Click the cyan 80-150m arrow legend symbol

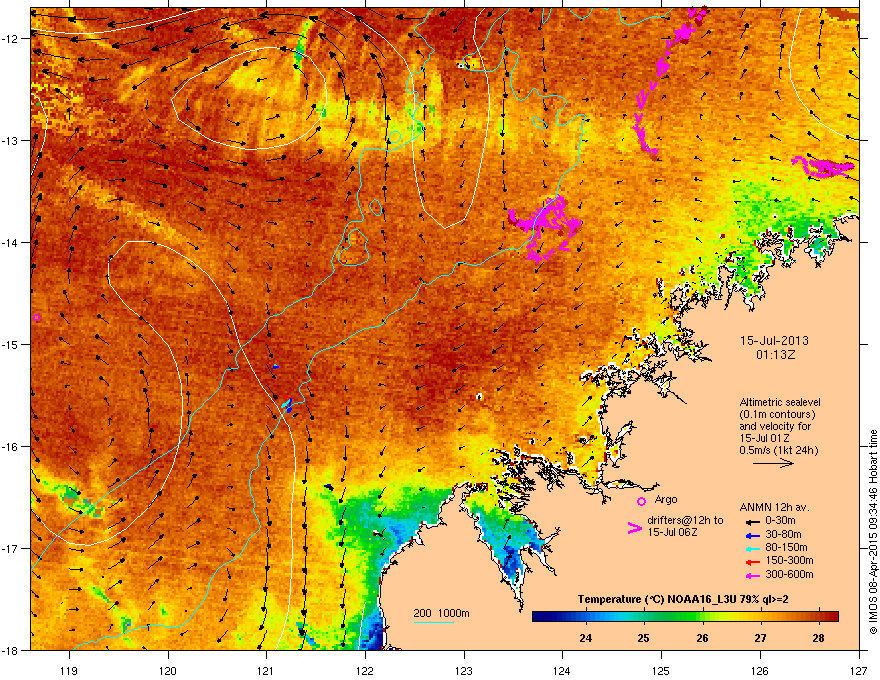coord(752,548)
